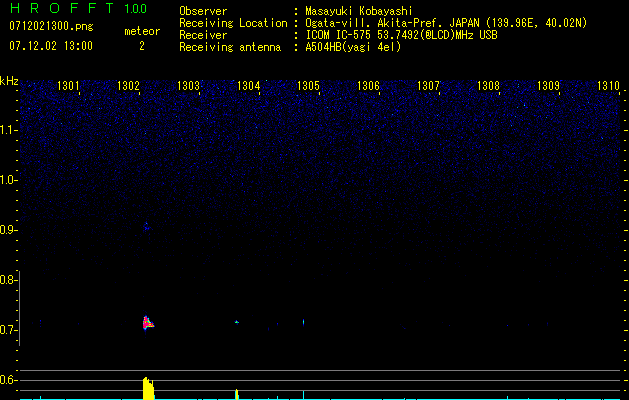The width and height of the screenshot is (629, 400).
Task: Click the tall yellow signal bar at 1302
Action: pos(148,388)
